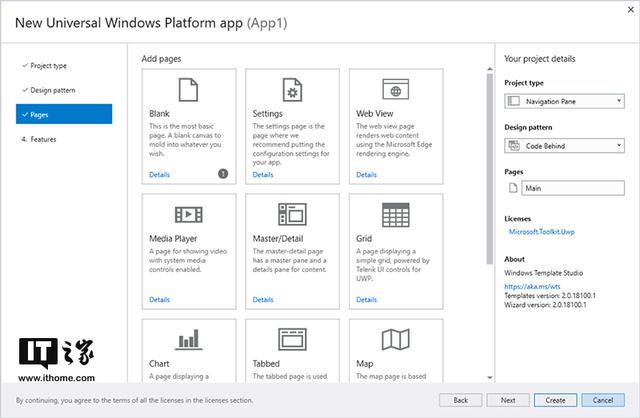640x418 pixels.
Task: Select the Map page icon
Action: [x=396, y=340]
